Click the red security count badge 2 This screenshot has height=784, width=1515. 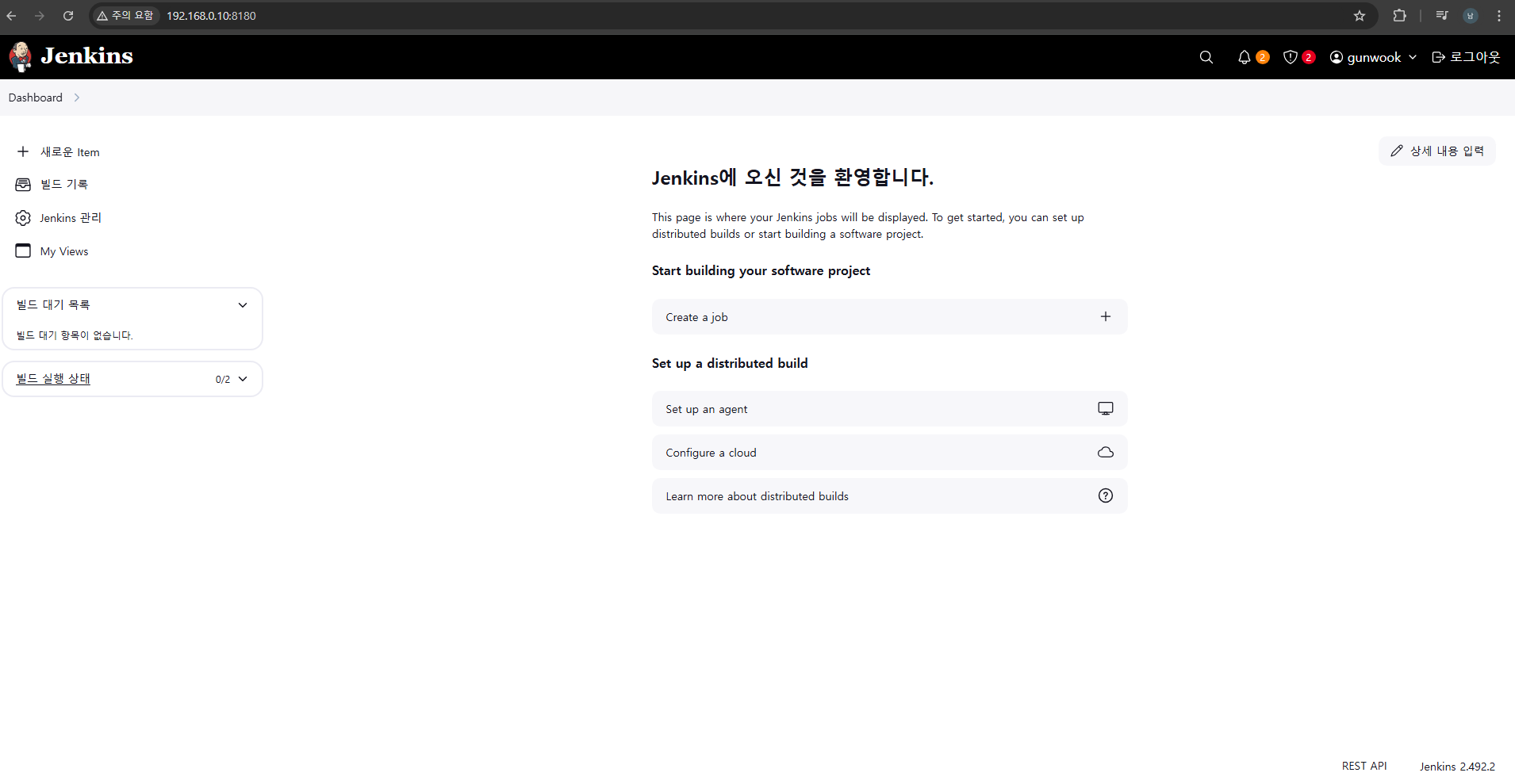[1308, 57]
